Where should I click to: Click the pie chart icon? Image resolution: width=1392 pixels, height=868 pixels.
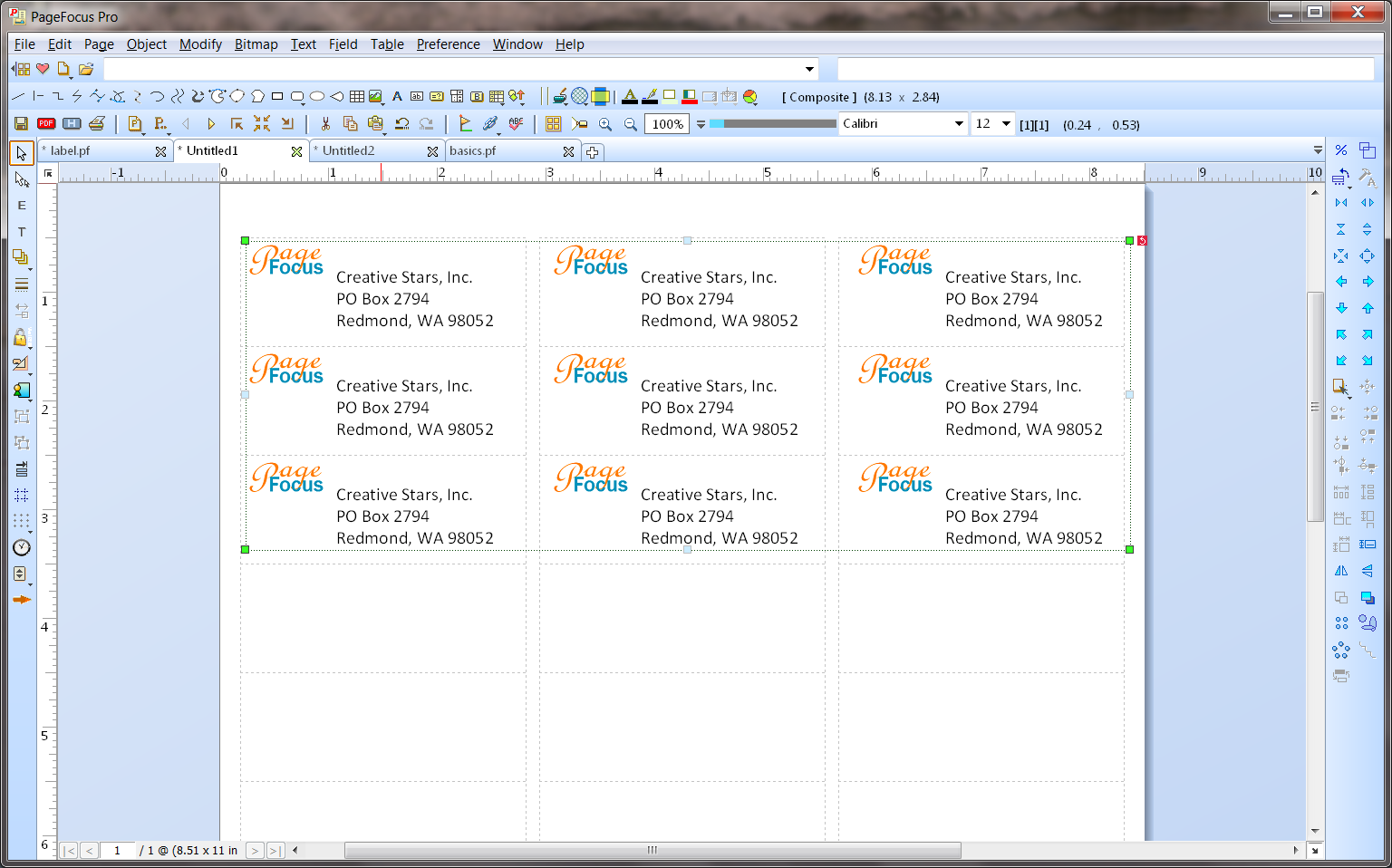pos(750,96)
